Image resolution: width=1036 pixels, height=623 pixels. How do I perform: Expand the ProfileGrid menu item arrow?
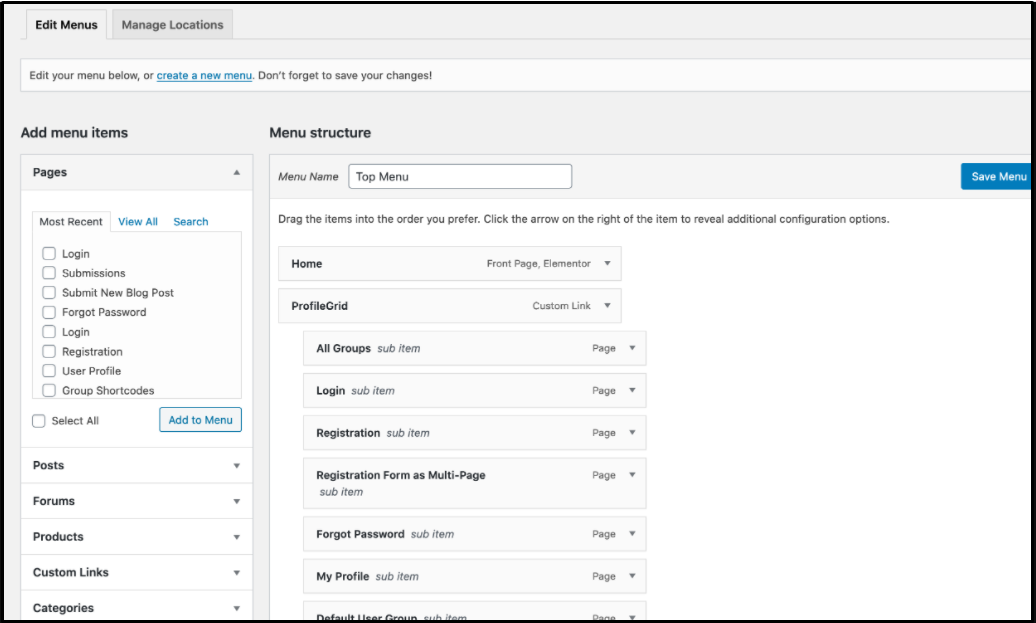click(607, 306)
